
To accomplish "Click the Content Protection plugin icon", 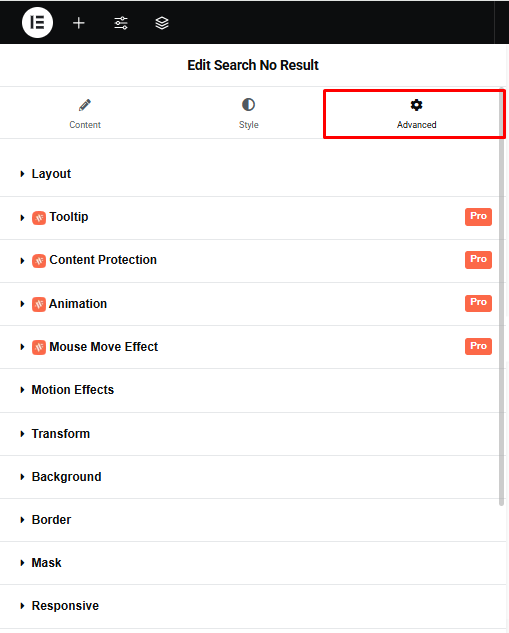I will coord(39,261).
